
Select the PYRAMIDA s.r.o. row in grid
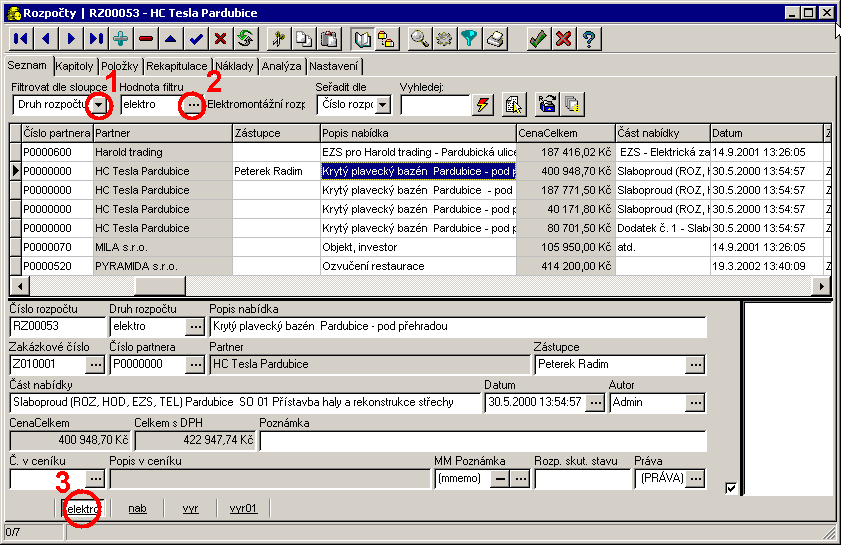135,266
